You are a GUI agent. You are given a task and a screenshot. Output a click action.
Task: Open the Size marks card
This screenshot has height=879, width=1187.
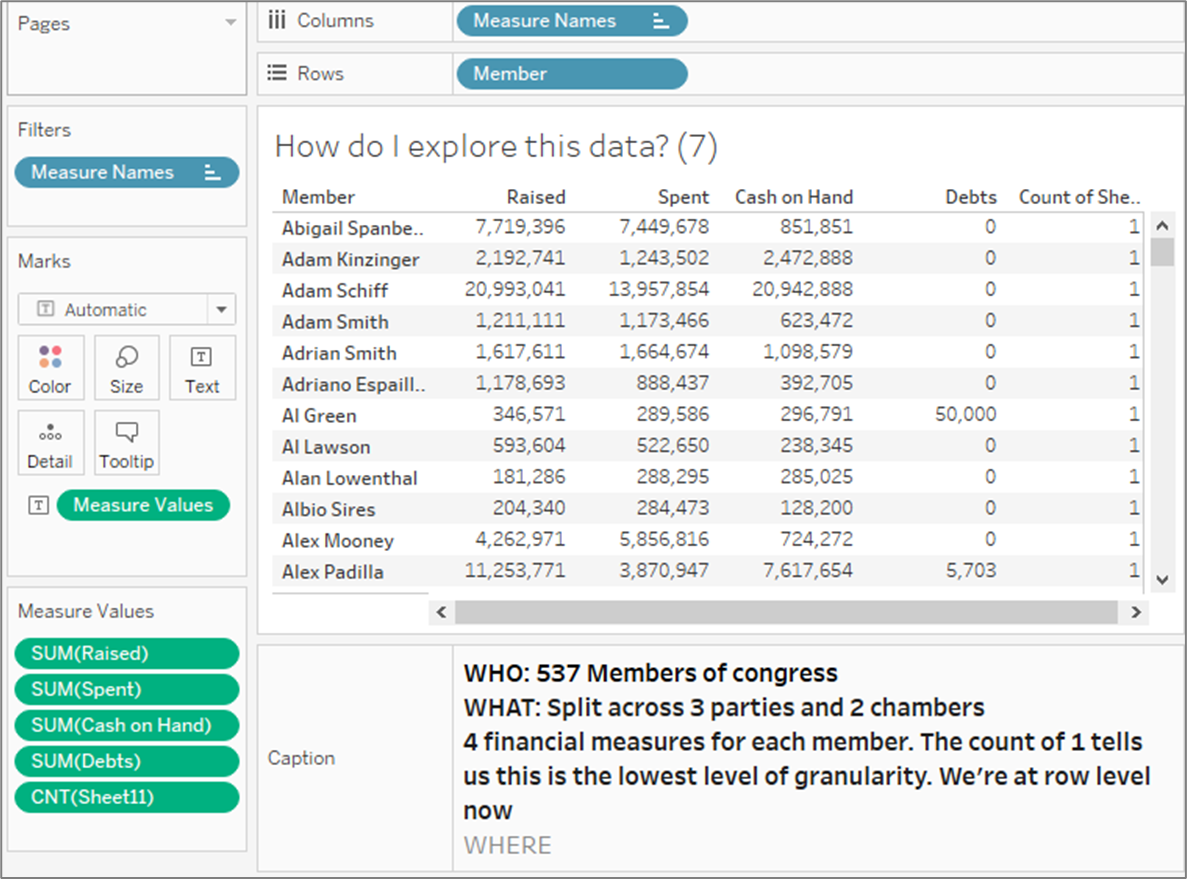tap(126, 368)
